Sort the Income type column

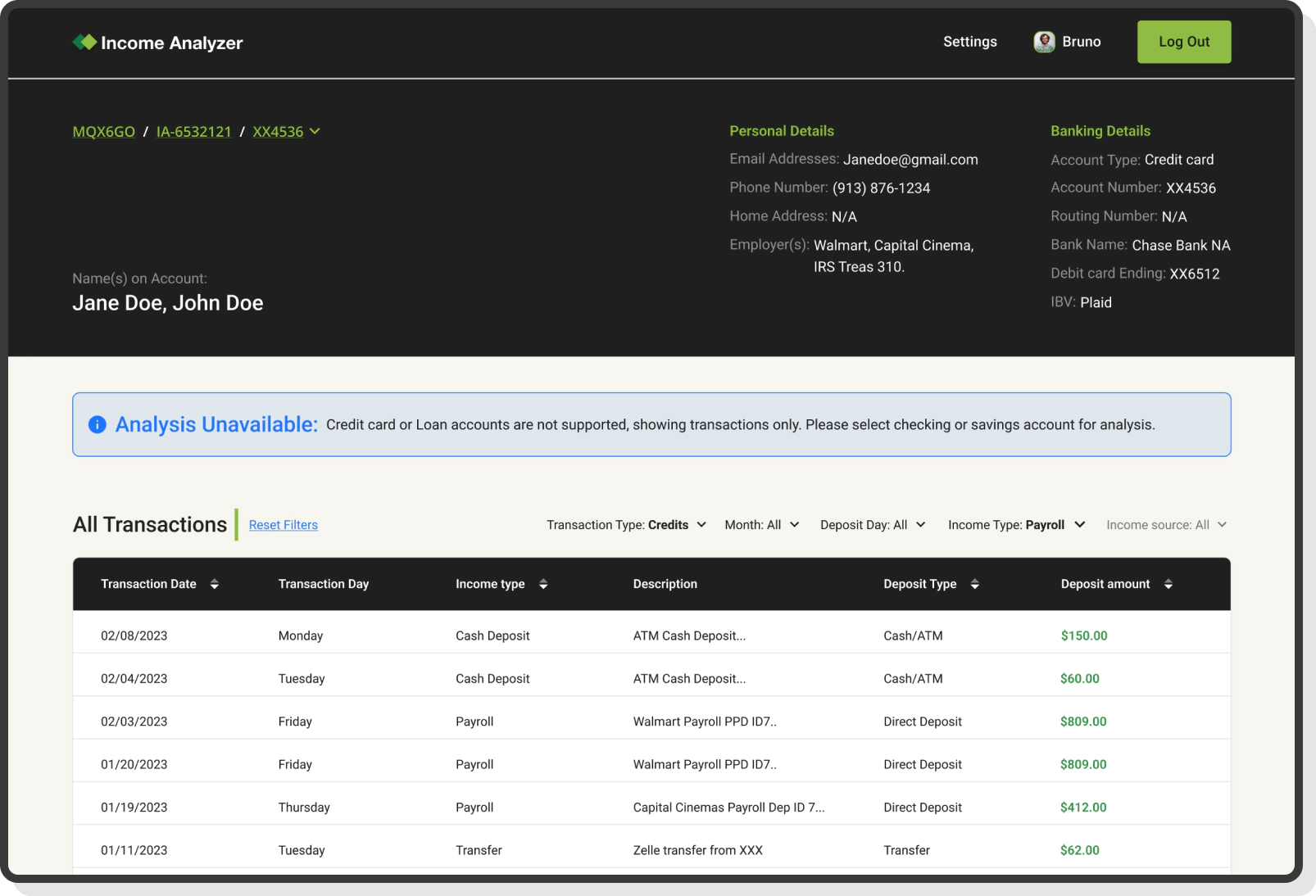point(542,584)
